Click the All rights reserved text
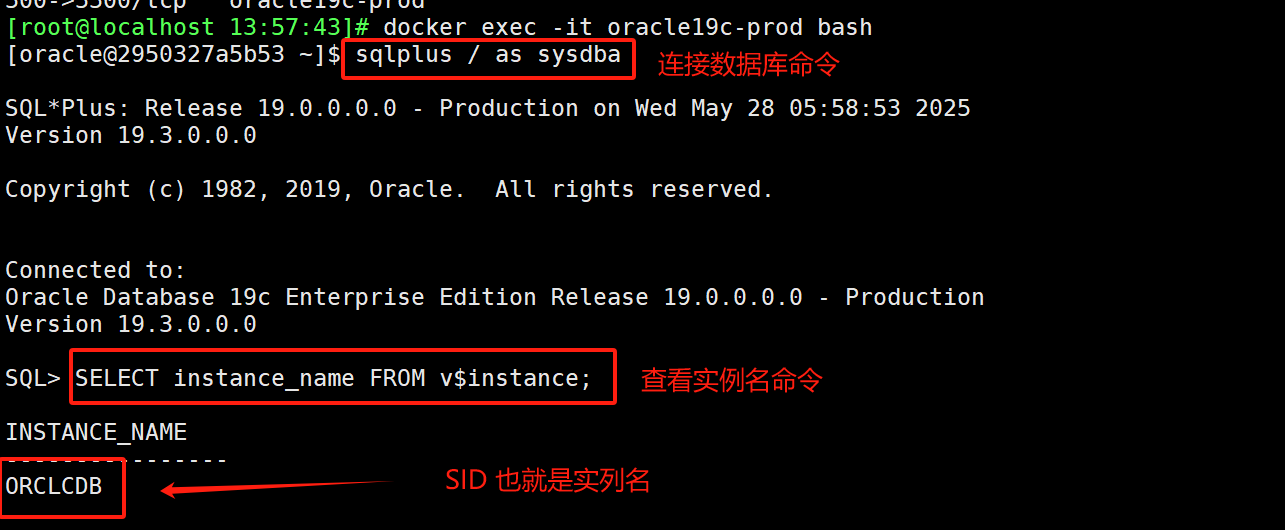 (634, 189)
